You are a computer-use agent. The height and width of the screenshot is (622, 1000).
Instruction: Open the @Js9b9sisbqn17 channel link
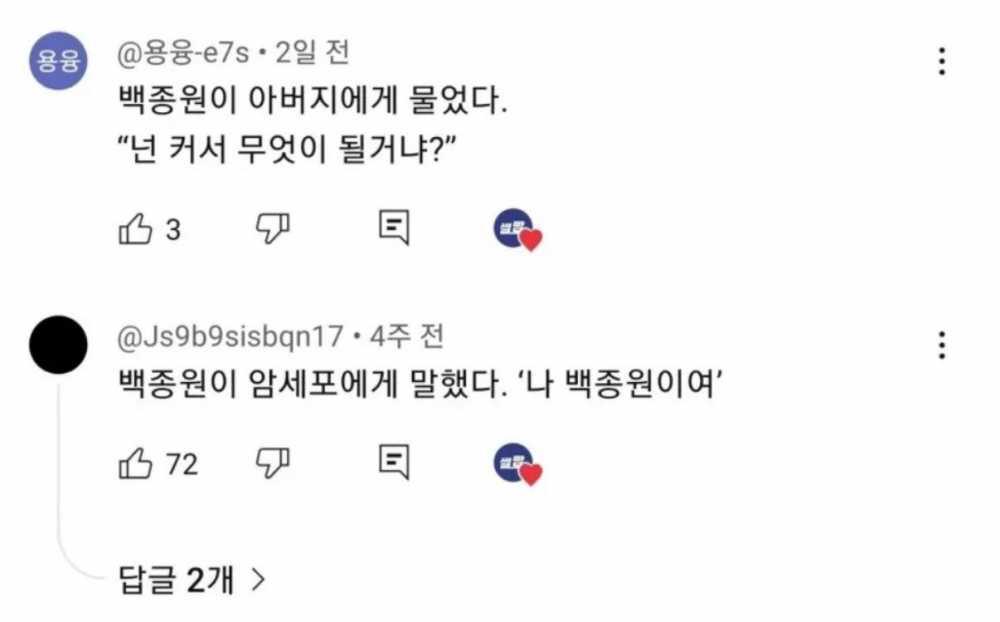231,336
